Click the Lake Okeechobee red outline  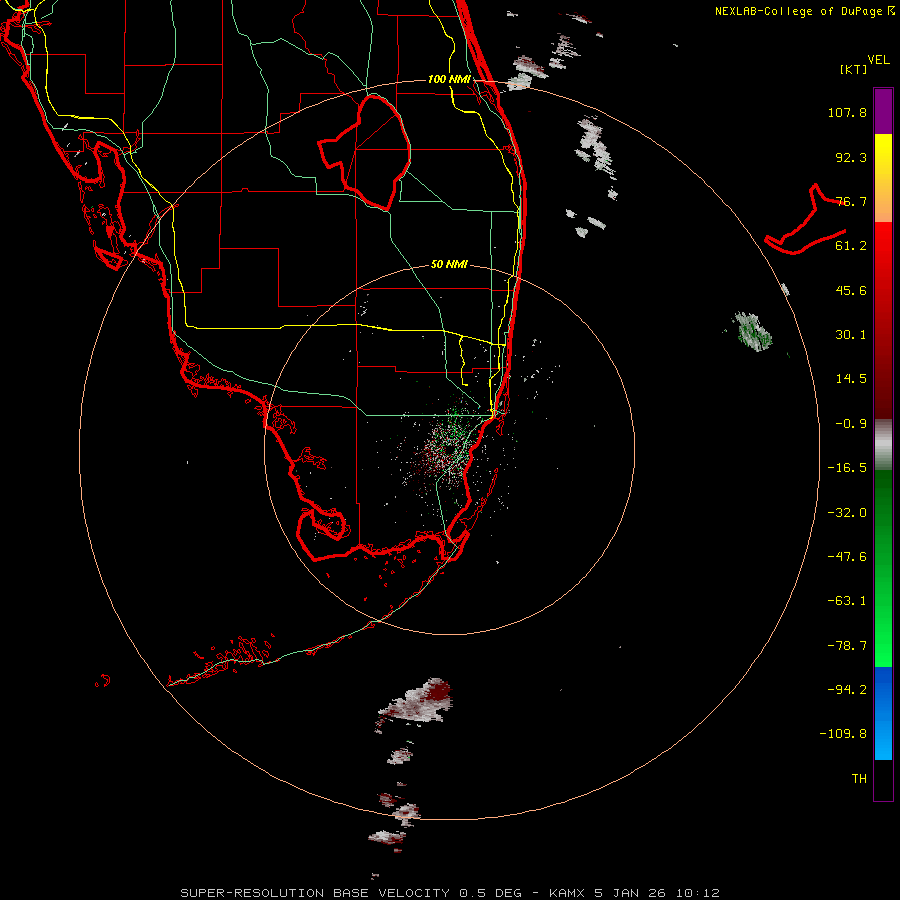click(x=365, y=152)
